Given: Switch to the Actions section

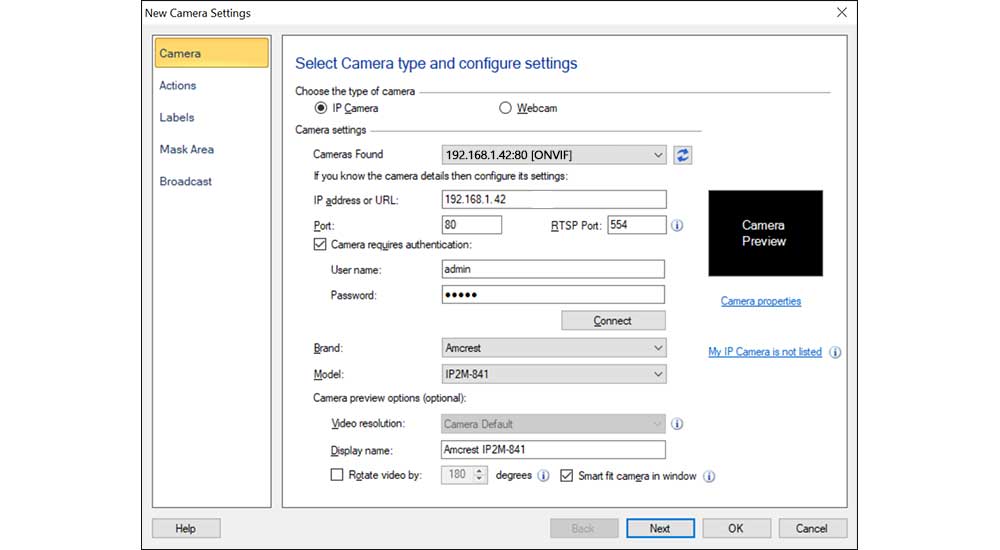Looking at the screenshot, I should click(x=178, y=86).
